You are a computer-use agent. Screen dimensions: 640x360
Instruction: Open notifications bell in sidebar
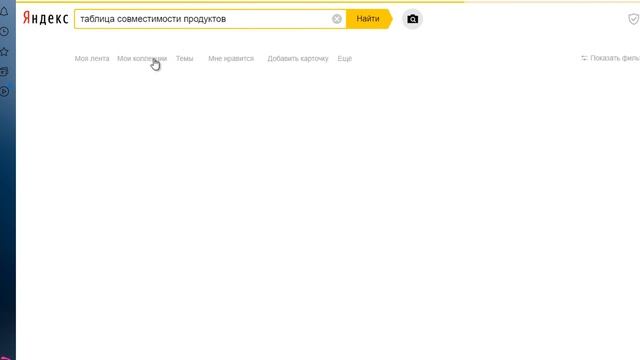(x=4, y=11)
